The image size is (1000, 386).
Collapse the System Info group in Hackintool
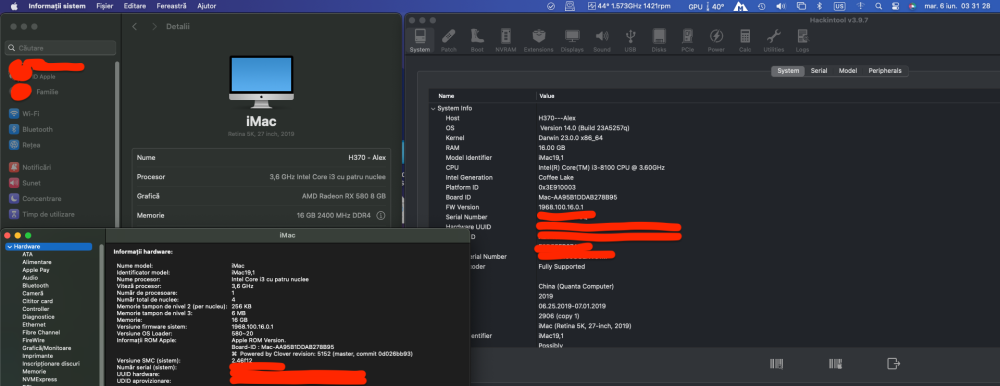[434, 108]
